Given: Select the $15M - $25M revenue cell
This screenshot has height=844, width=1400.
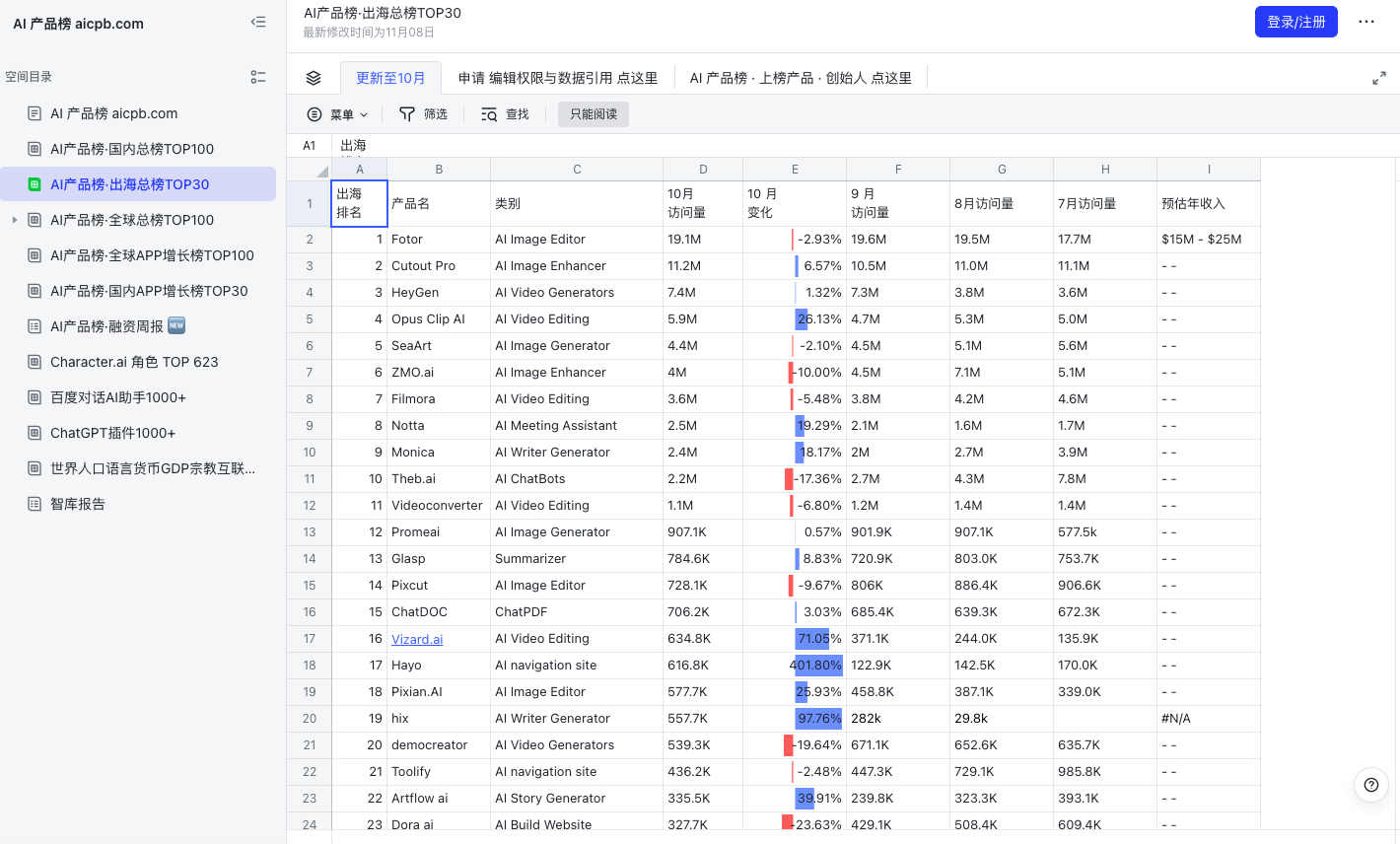Looking at the screenshot, I should [x=1209, y=240].
